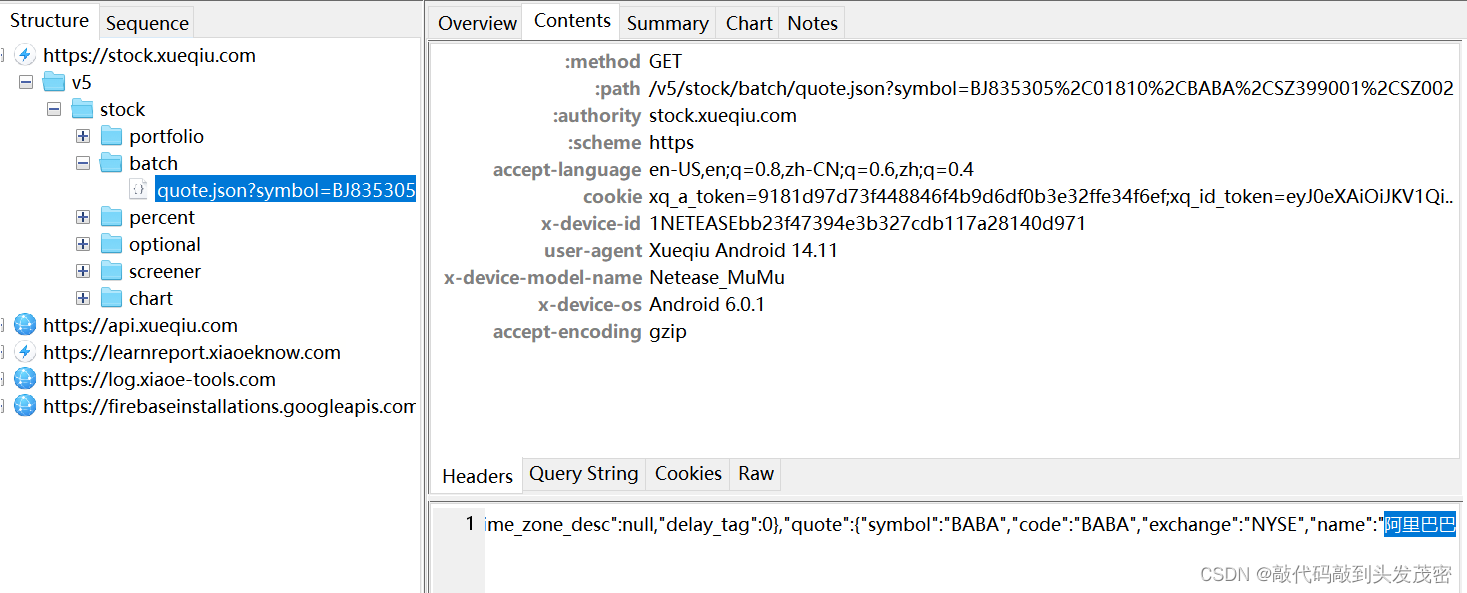Image resolution: width=1467 pixels, height=593 pixels.
Task: Click the percent folder icon
Action: click(x=112, y=217)
